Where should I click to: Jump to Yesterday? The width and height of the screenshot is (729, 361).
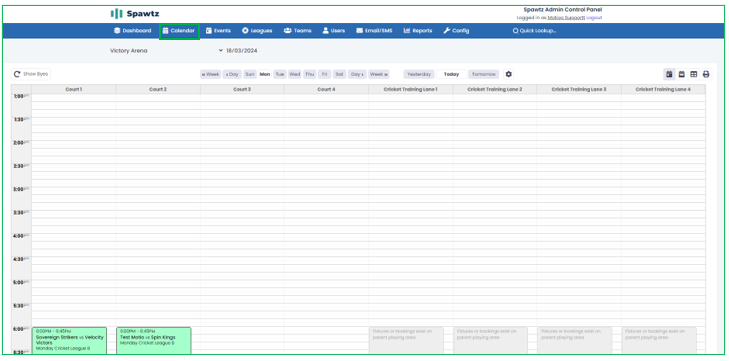[418, 74]
